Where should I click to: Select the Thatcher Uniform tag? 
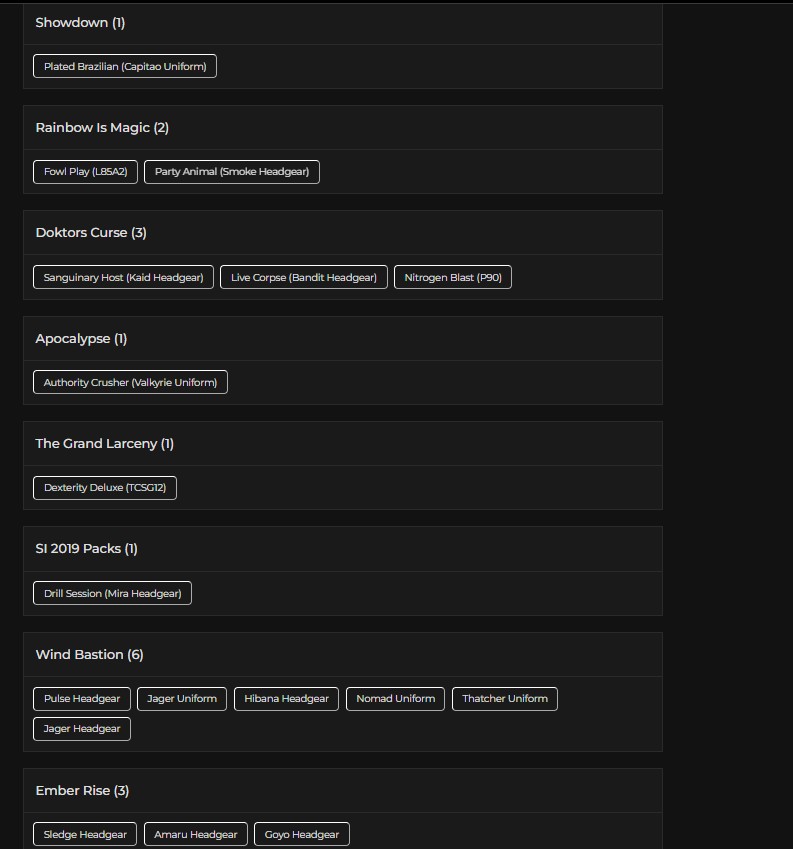click(505, 698)
